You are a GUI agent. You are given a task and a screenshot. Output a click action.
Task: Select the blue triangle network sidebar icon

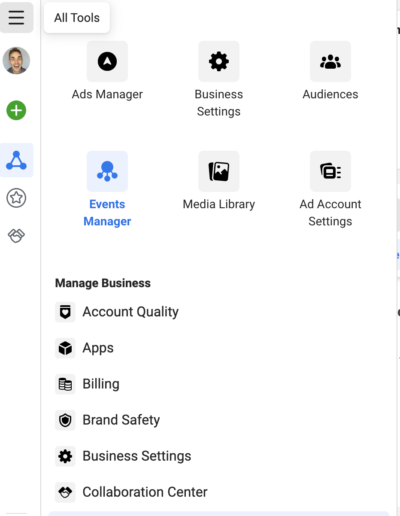[16, 160]
